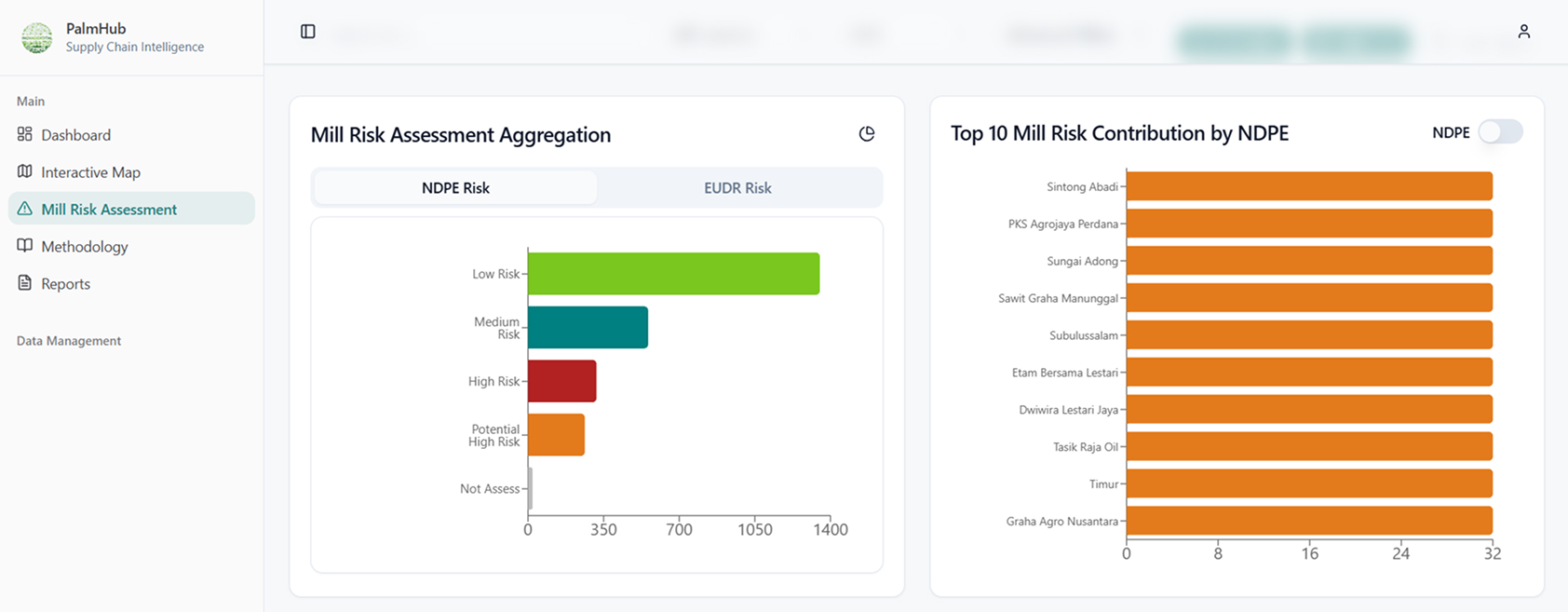Click the Mill Risk Assessment warning icon

tap(25, 209)
